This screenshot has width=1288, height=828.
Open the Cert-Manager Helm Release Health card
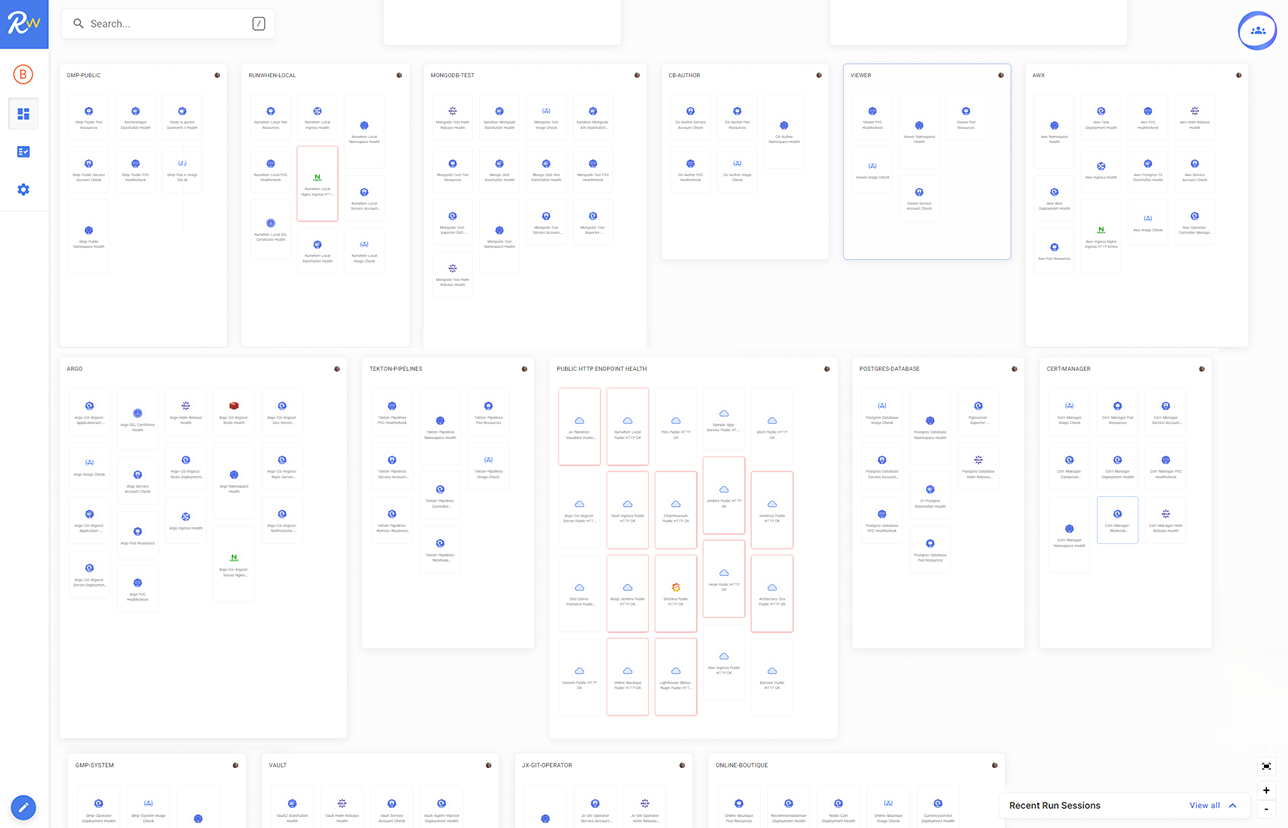(1165, 520)
